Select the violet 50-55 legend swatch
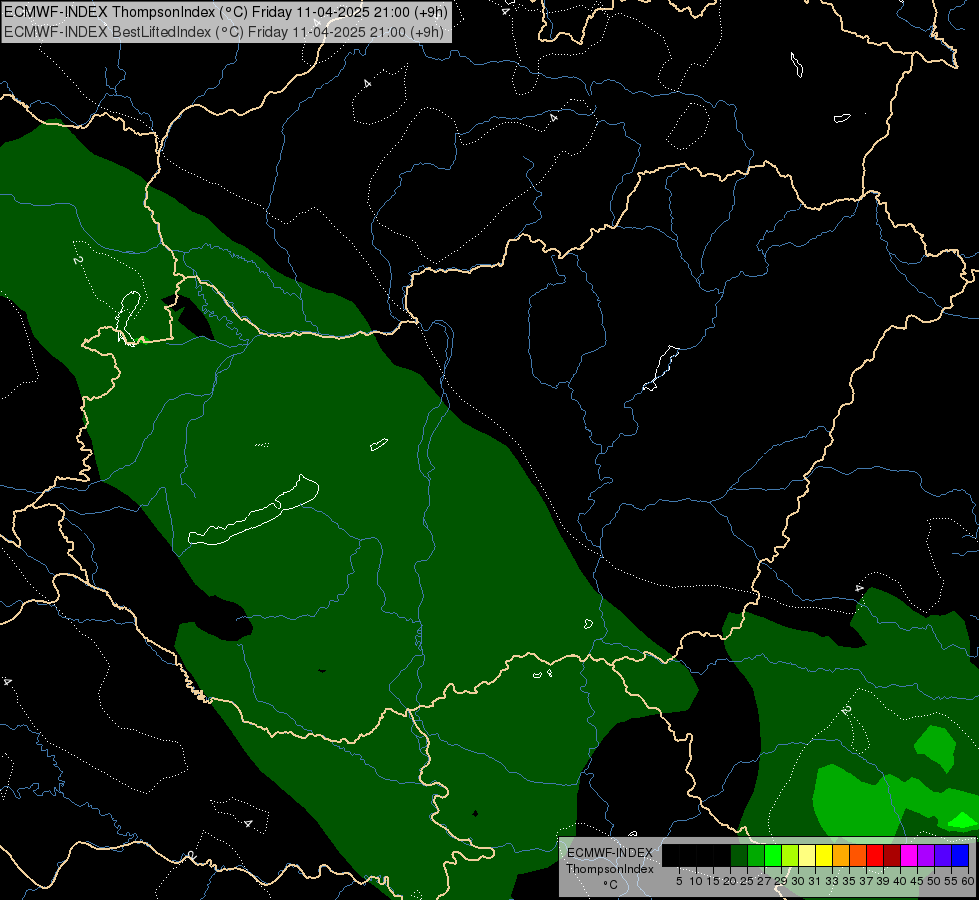The height and width of the screenshot is (900, 979). pyautogui.click(x=943, y=856)
